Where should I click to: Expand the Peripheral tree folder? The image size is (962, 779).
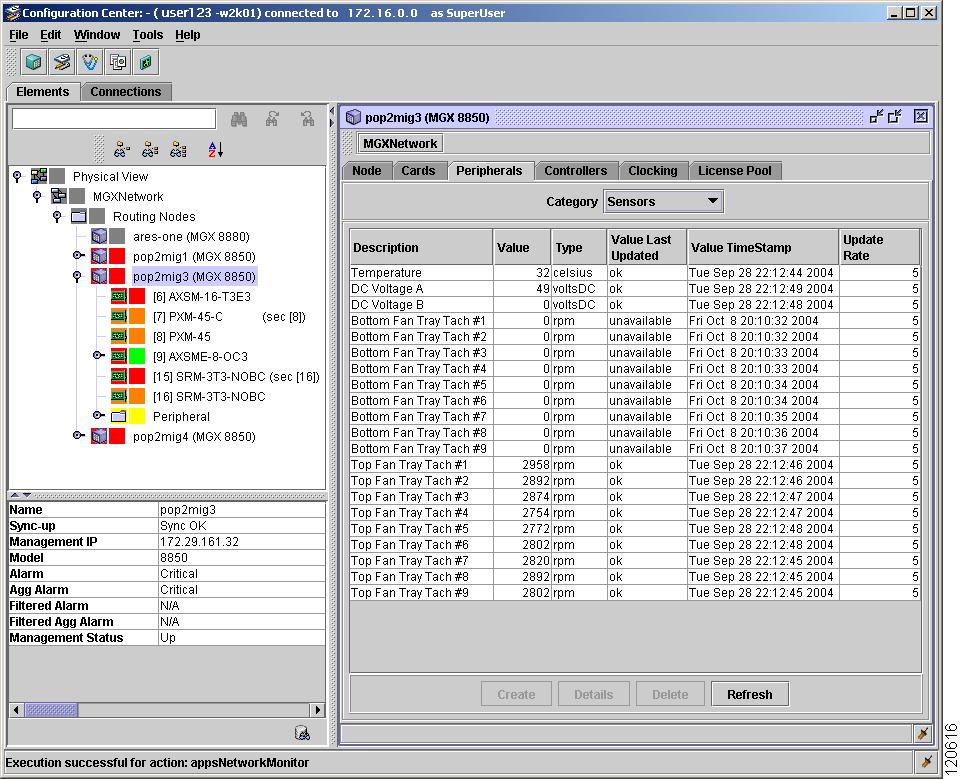(98, 416)
